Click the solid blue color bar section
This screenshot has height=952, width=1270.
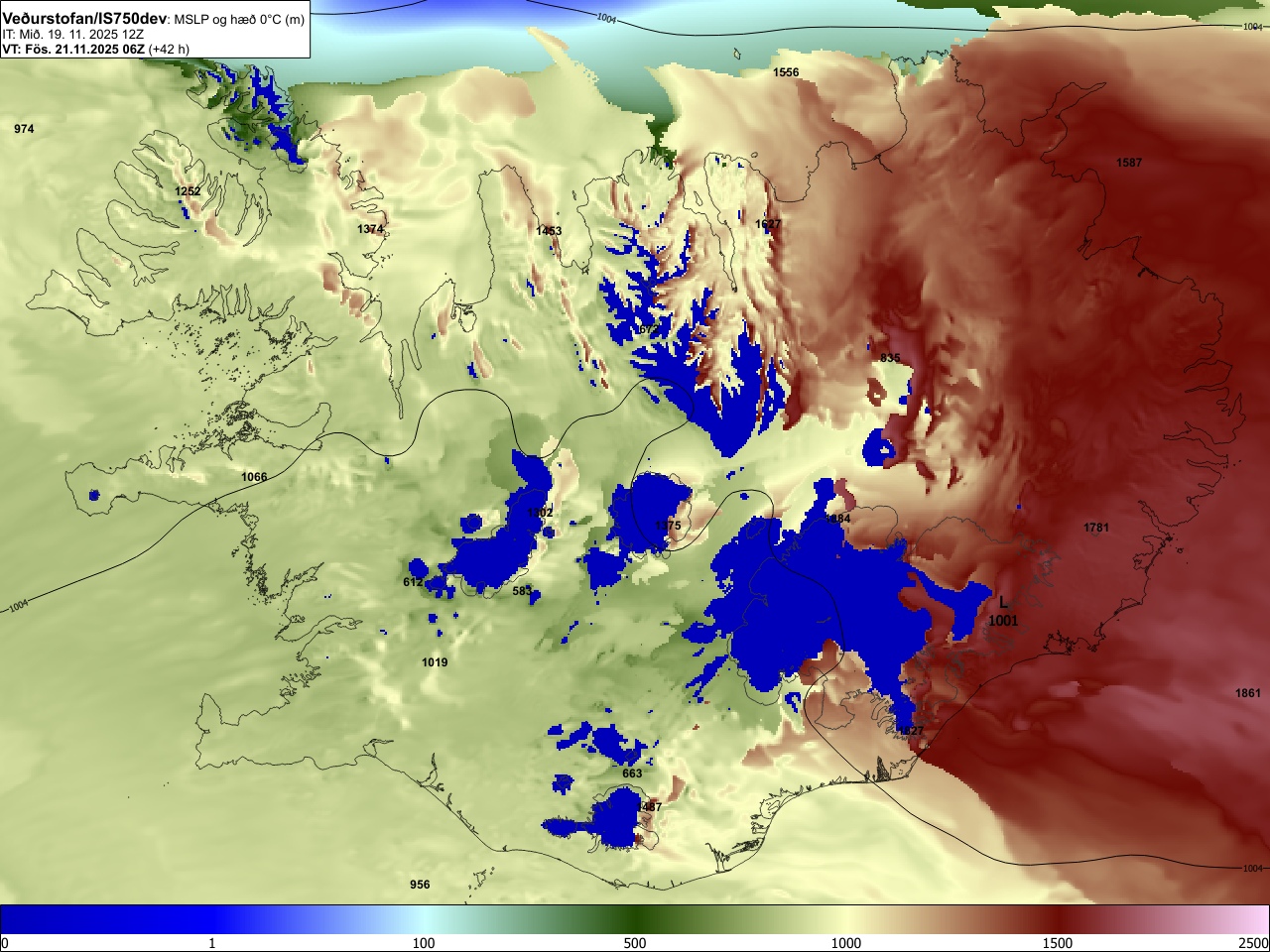click(106, 919)
